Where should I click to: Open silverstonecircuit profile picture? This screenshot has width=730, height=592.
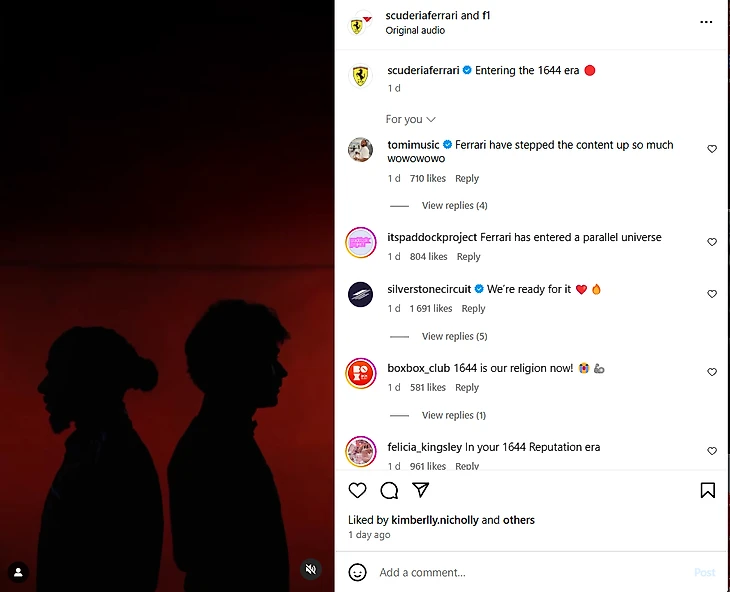coord(361,295)
